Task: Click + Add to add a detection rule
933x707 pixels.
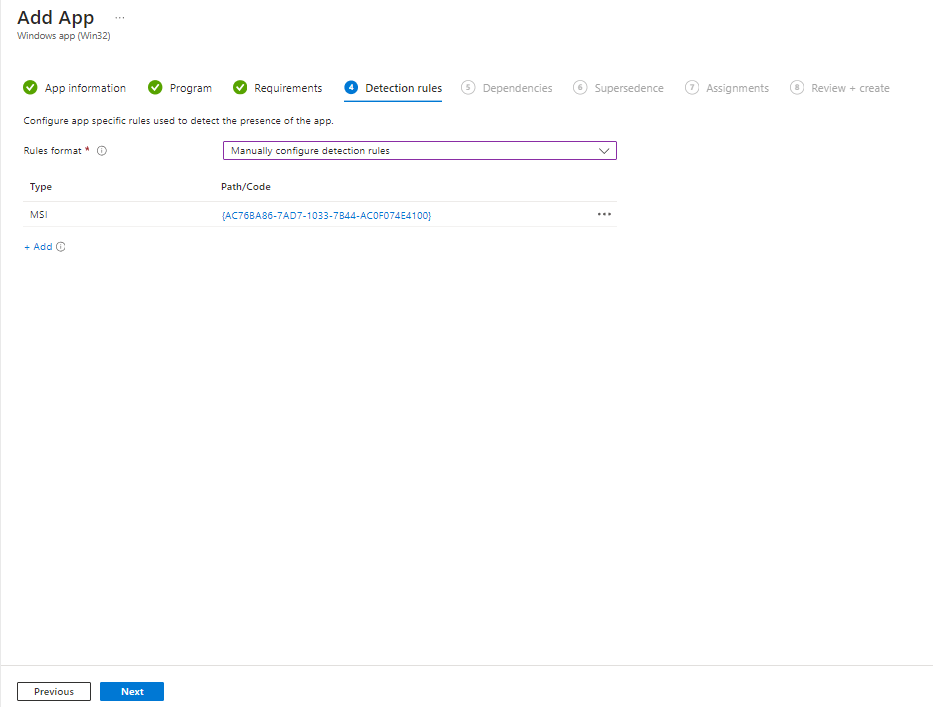Action: (38, 247)
